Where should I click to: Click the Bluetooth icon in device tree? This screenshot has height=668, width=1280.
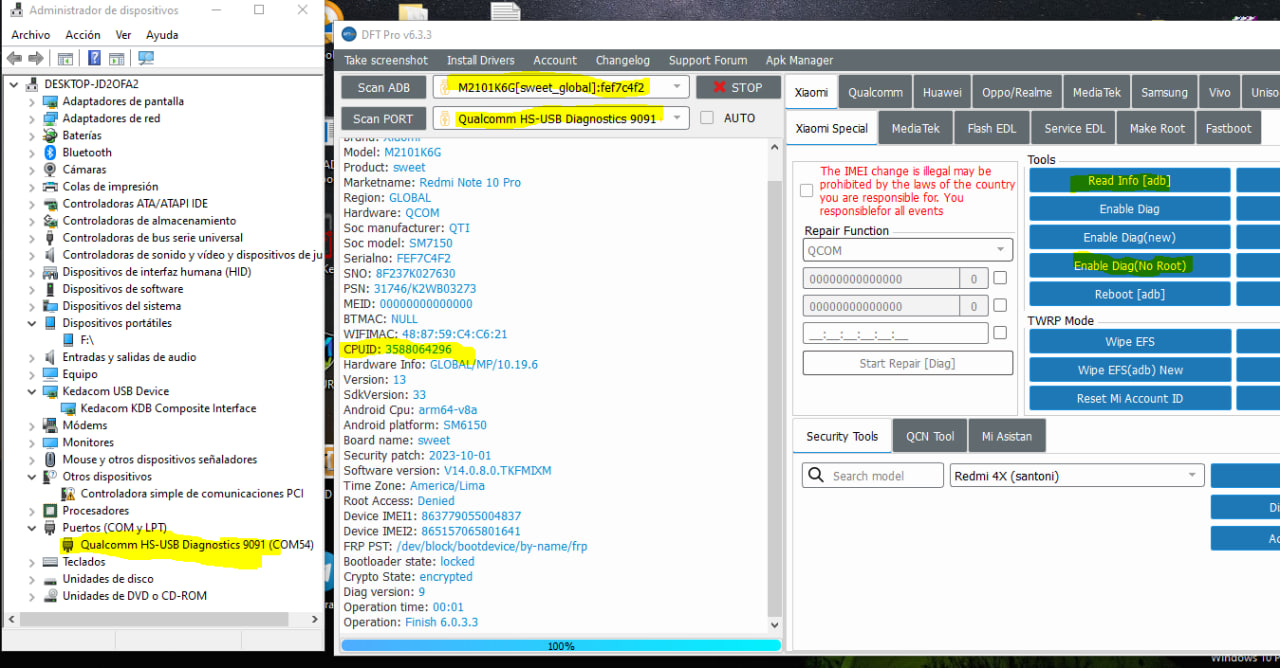50,152
